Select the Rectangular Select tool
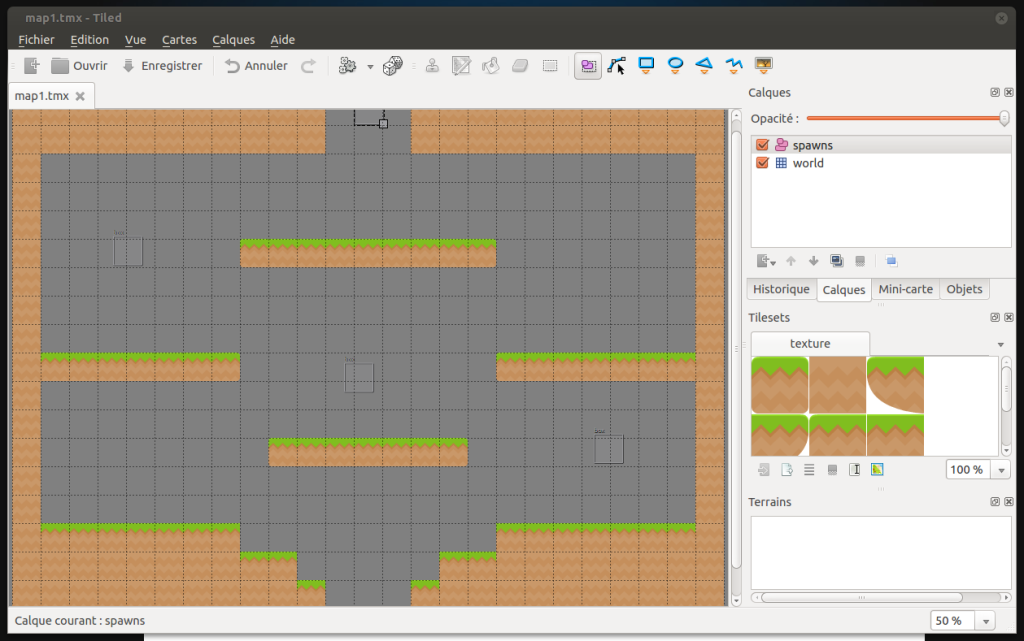Viewport: 1024px width, 641px height. click(550, 65)
